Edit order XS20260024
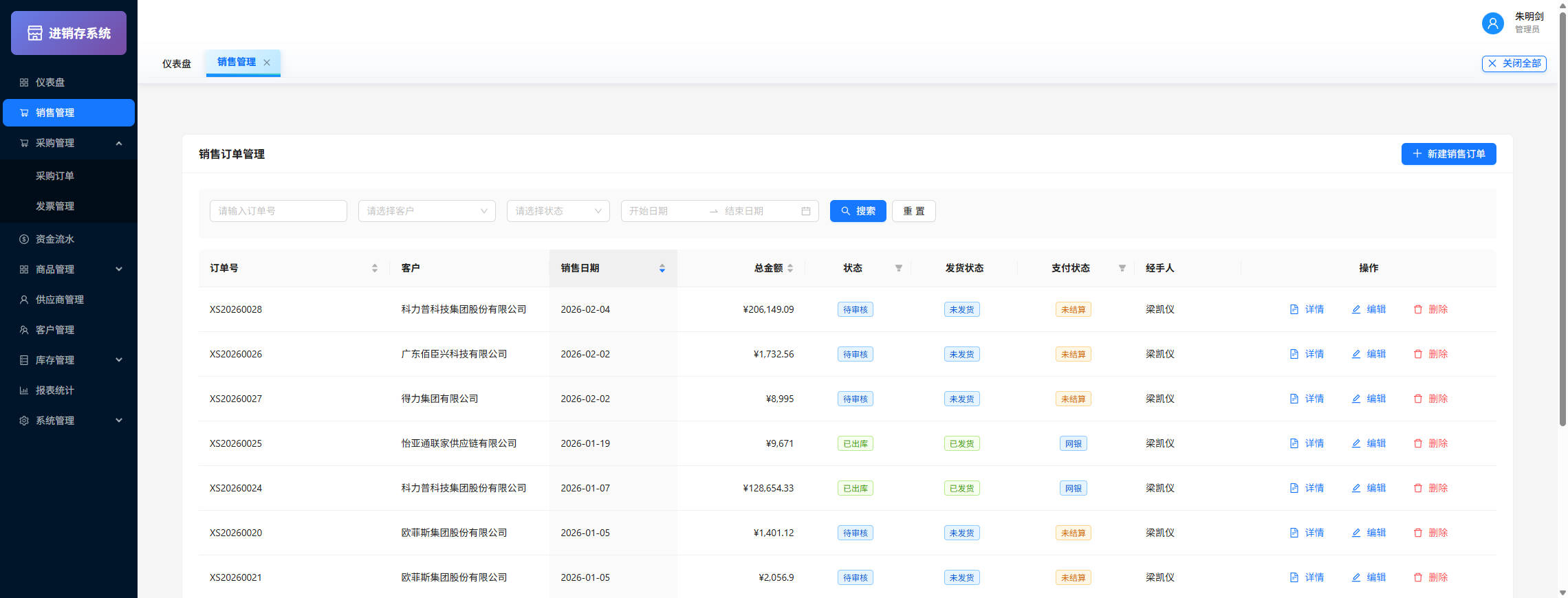Screen dimensions: 1568x598 (1369, 488)
